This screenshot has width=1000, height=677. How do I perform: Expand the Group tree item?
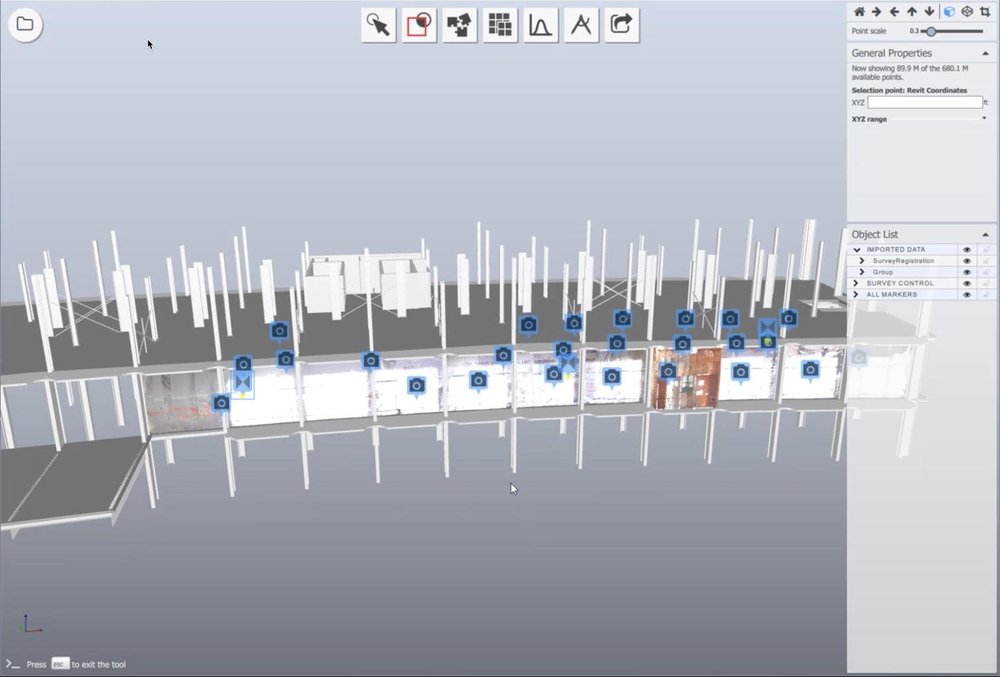click(x=861, y=272)
